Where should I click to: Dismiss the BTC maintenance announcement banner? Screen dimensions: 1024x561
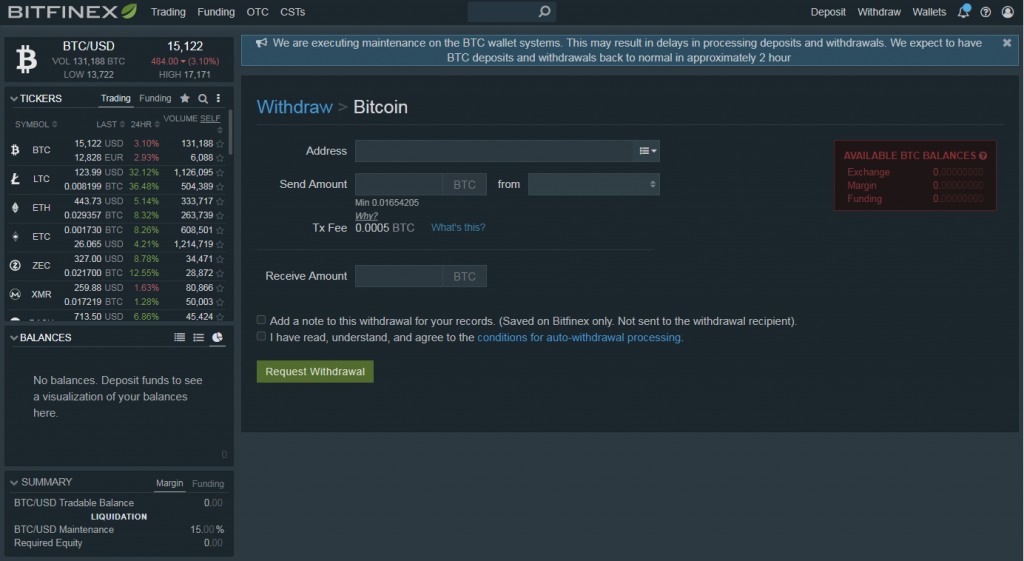pyautogui.click(x=1007, y=42)
